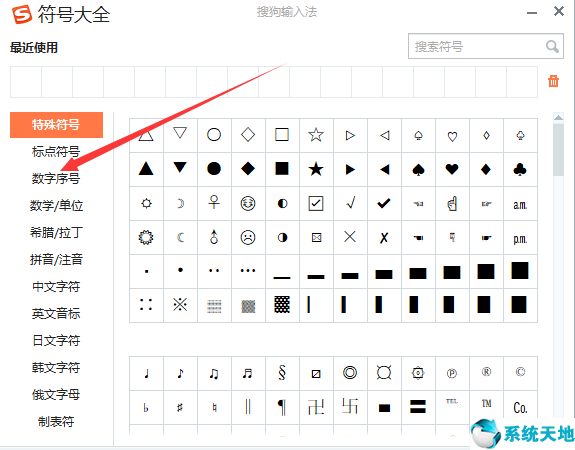
Task: Insert the solid right-pointing triangle symbol
Action: click(x=350, y=169)
